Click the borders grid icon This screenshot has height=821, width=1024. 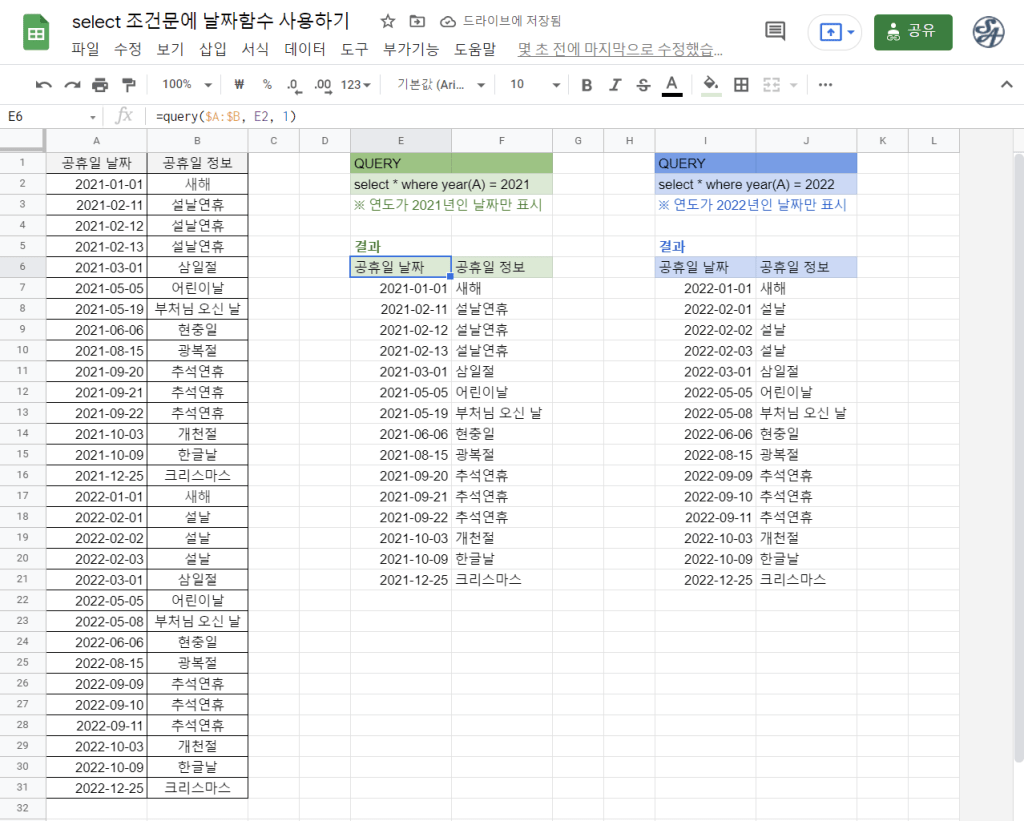pyautogui.click(x=741, y=85)
